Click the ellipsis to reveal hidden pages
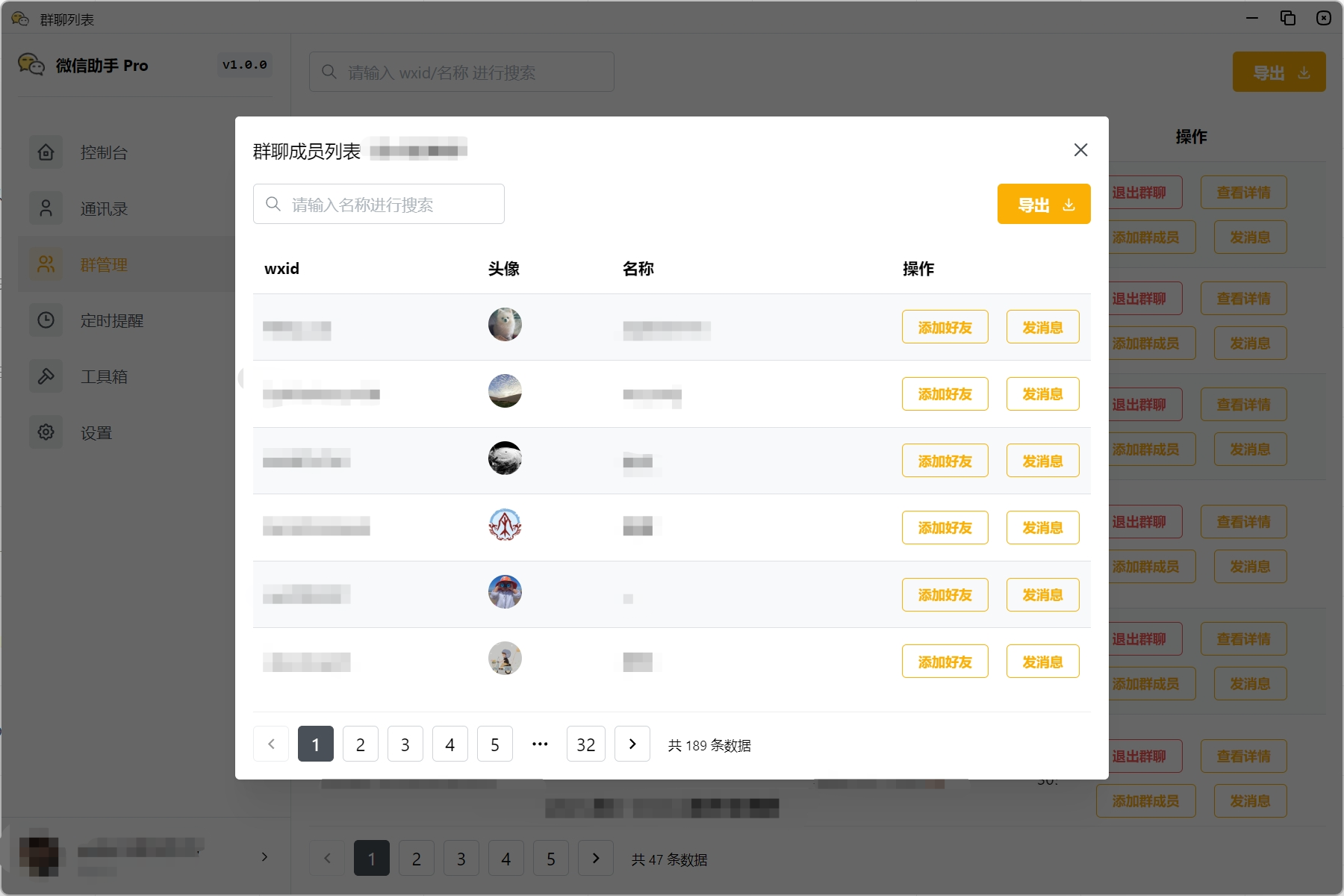The width and height of the screenshot is (1344, 896). tap(540, 744)
